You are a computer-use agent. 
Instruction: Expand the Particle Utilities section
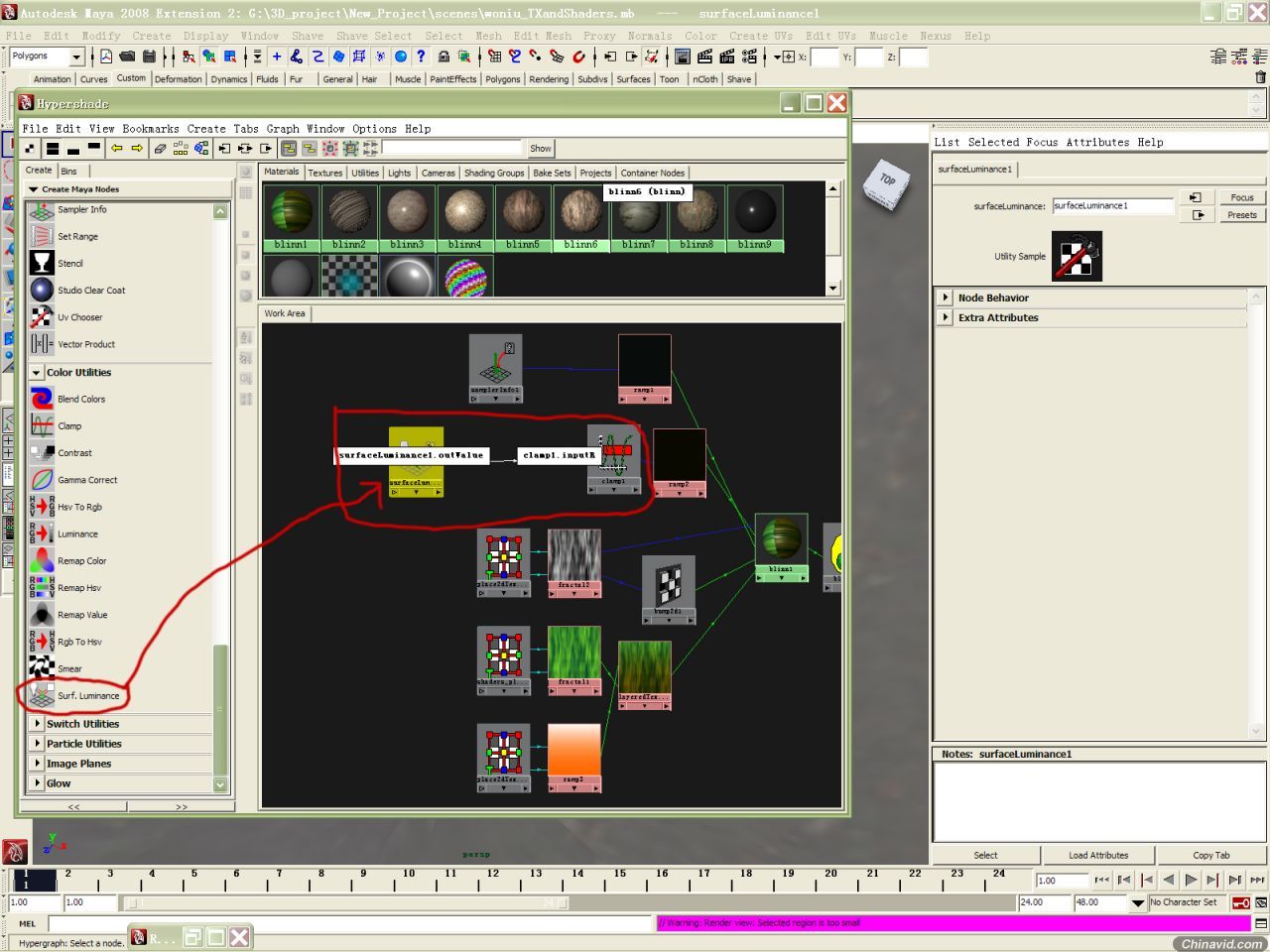coord(38,744)
